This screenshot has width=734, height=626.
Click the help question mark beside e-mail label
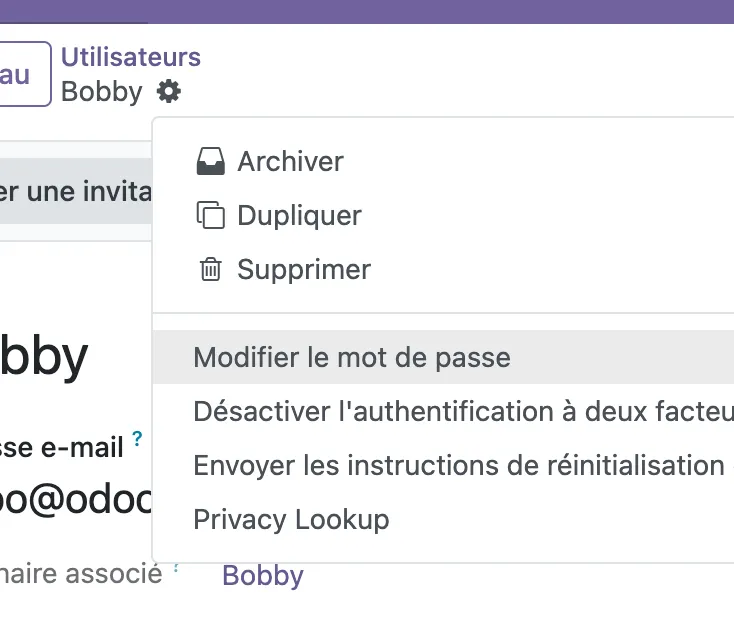click(x=137, y=439)
